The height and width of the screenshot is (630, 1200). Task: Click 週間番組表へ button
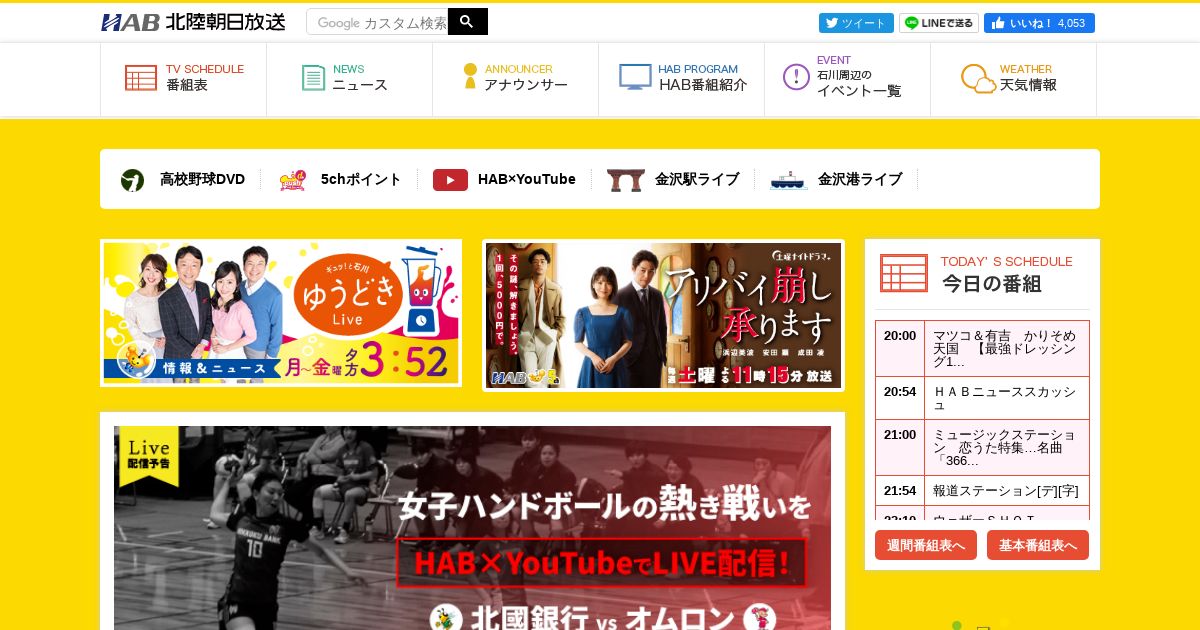pos(926,545)
